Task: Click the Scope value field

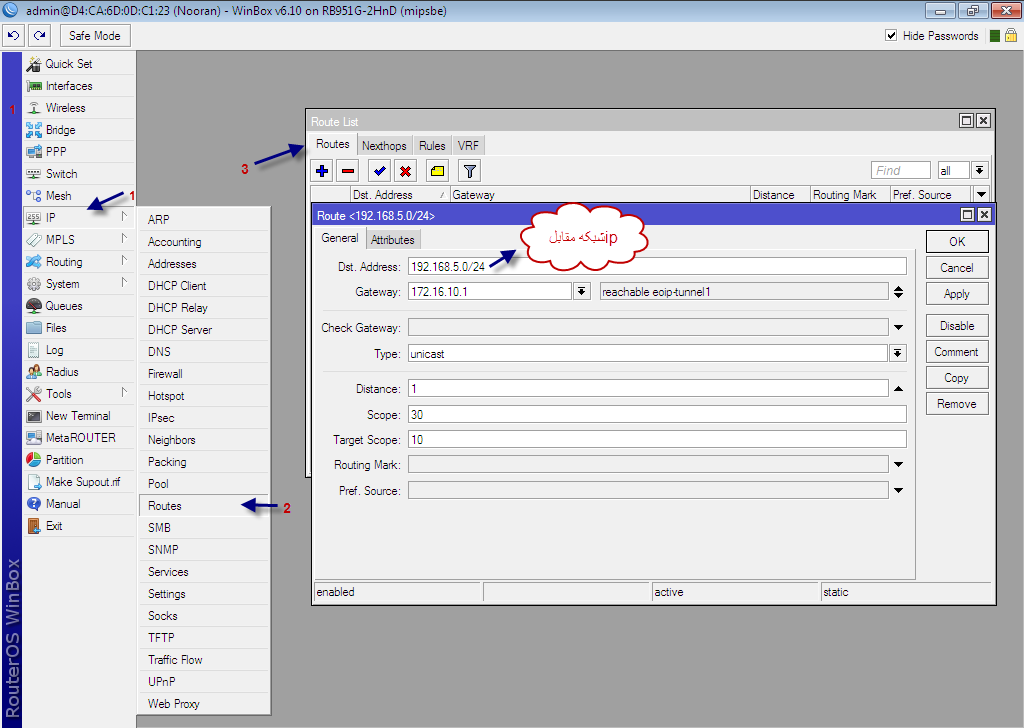Action: point(657,415)
